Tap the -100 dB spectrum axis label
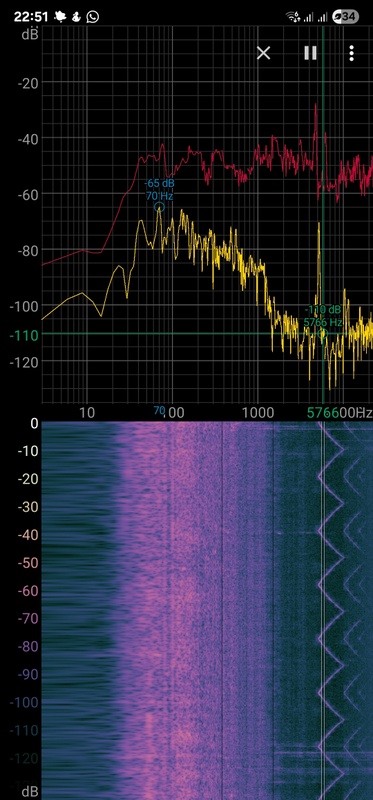This screenshot has width=373, height=800. pyautogui.click(x=23, y=306)
